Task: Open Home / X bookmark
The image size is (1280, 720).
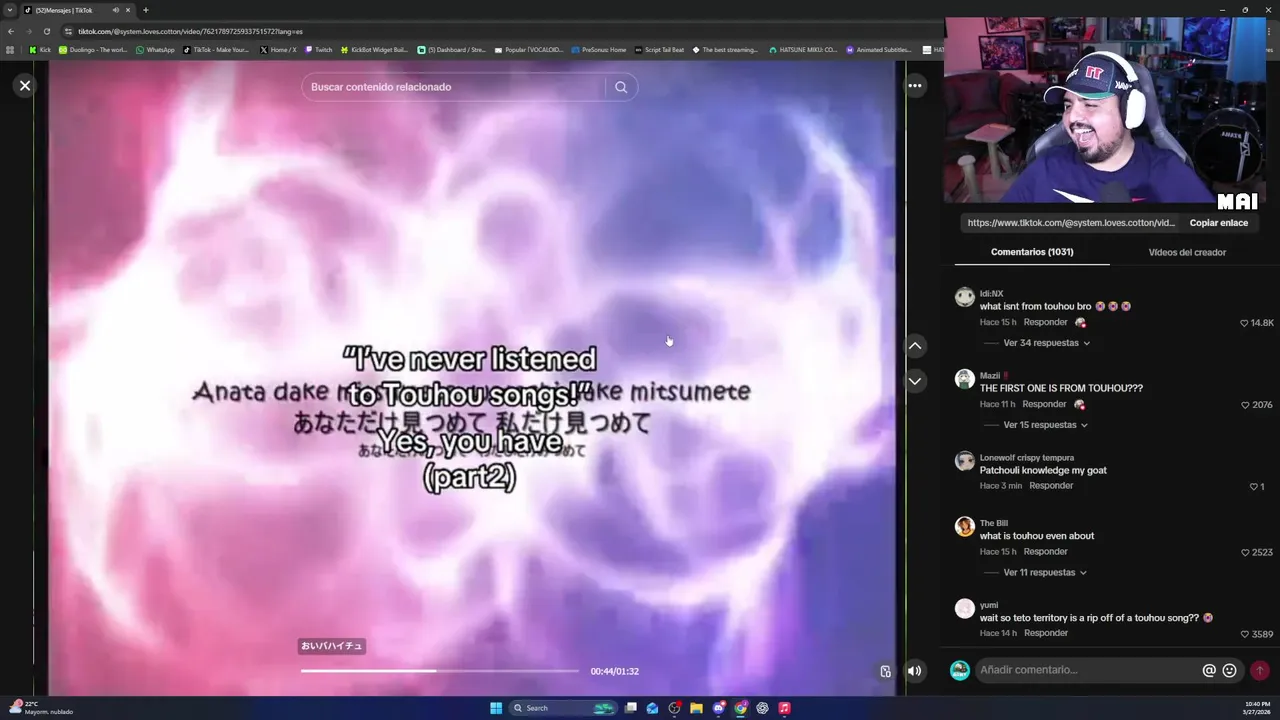Action: [278, 49]
